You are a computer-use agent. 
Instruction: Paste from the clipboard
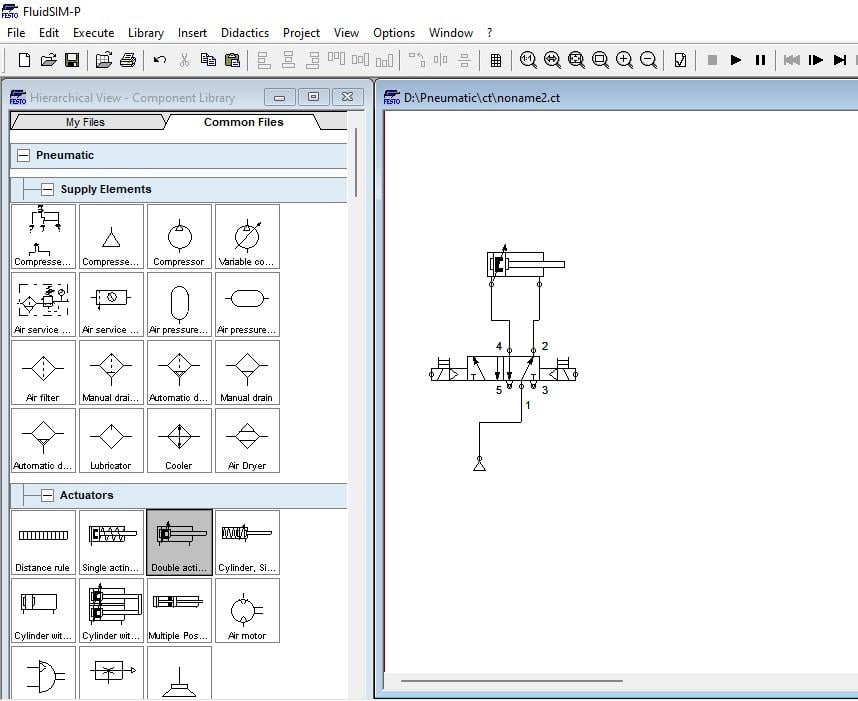[x=232, y=60]
